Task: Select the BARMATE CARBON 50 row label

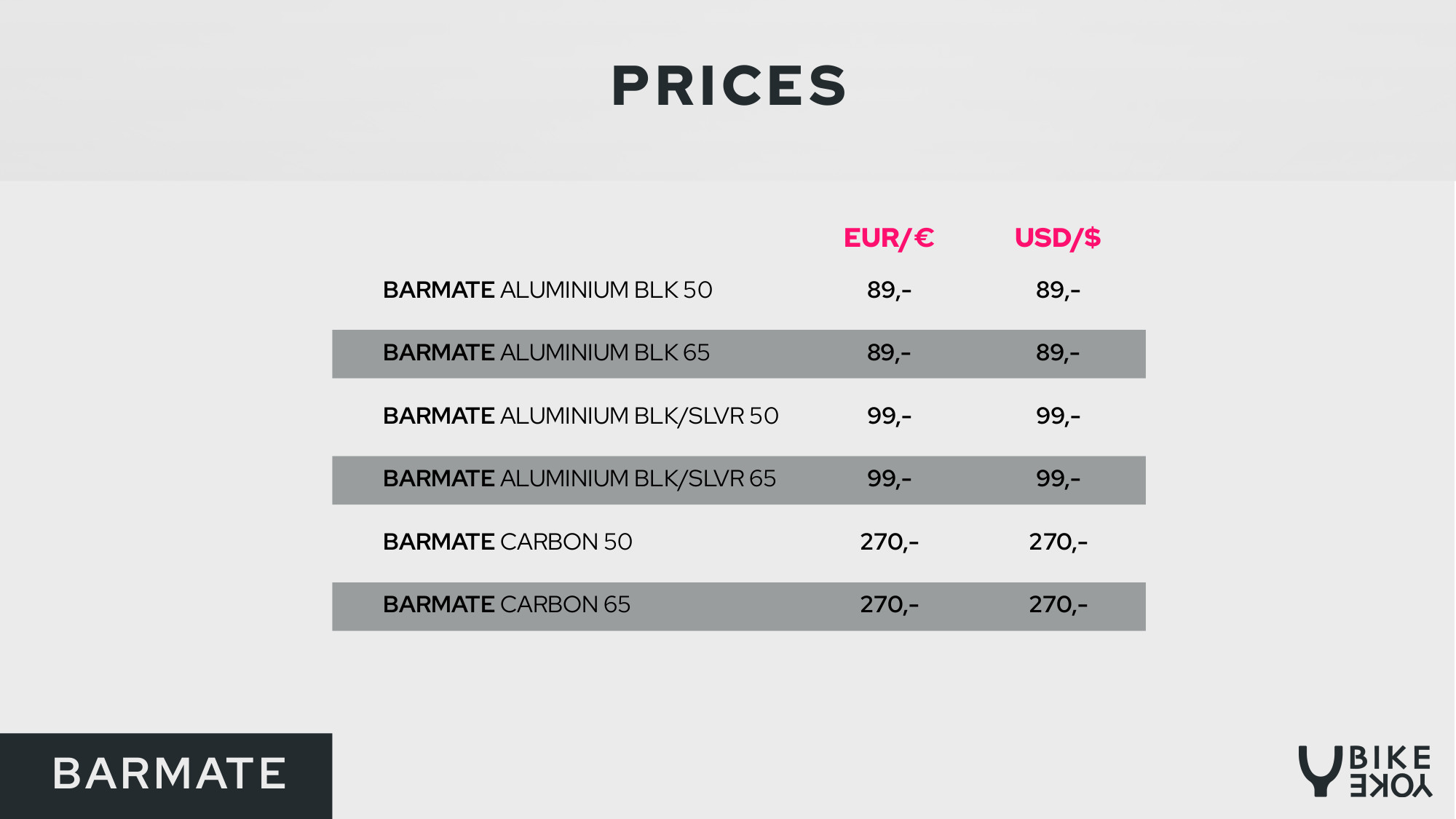Action: coord(507,542)
